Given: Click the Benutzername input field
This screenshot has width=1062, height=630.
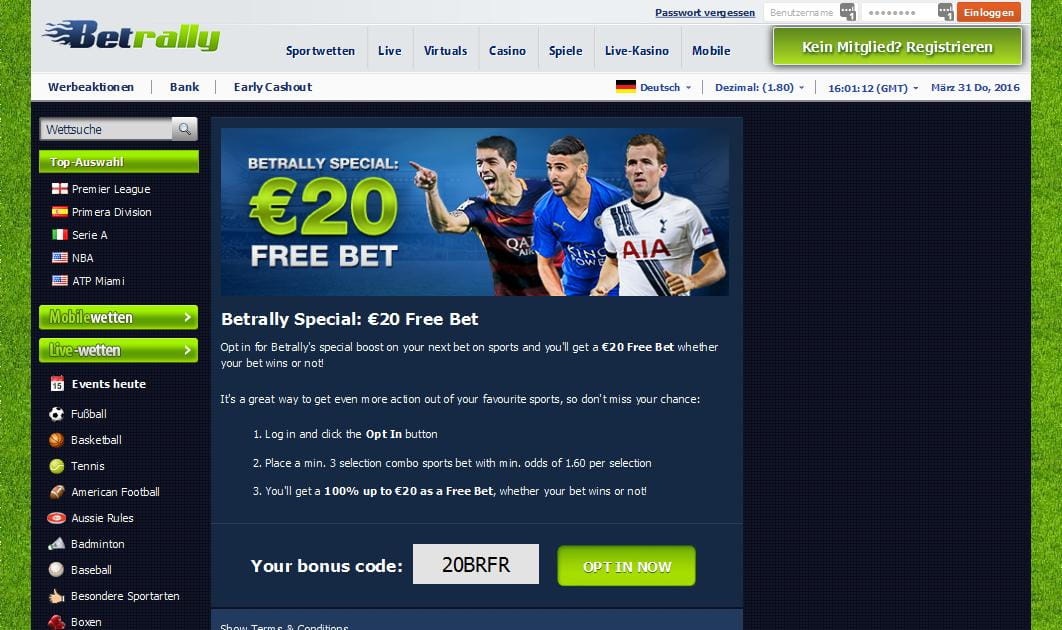Looking at the screenshot, I should 802,12.
